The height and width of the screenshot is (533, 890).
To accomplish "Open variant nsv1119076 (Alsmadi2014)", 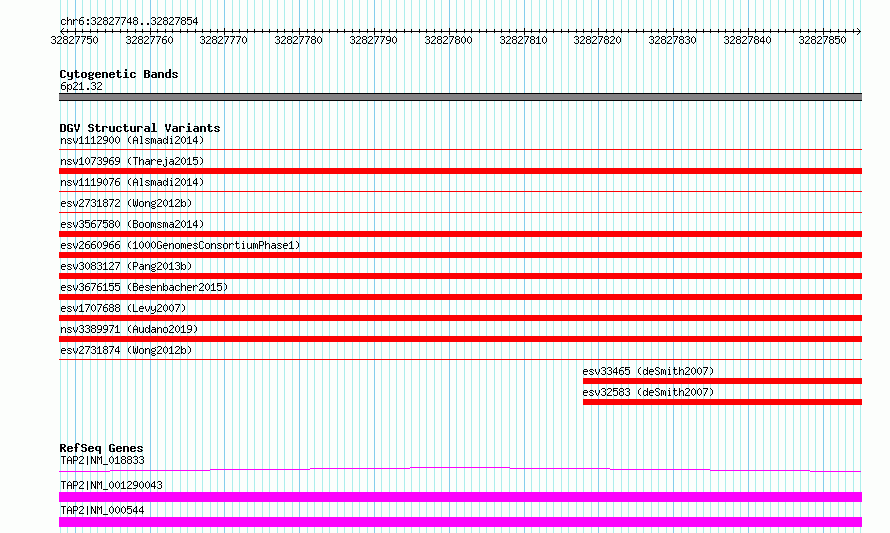I will [132, 182].
